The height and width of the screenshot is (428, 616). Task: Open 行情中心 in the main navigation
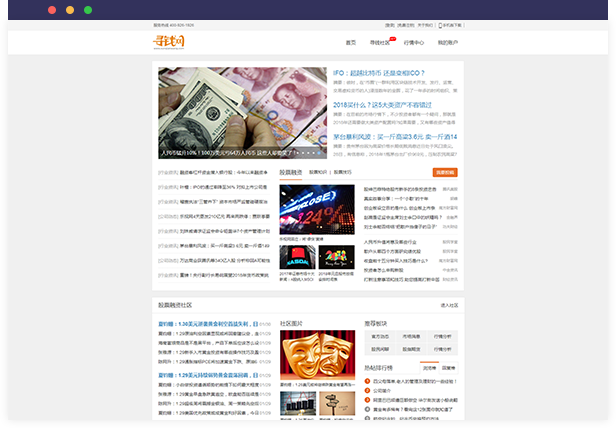[x=414, y=42]
